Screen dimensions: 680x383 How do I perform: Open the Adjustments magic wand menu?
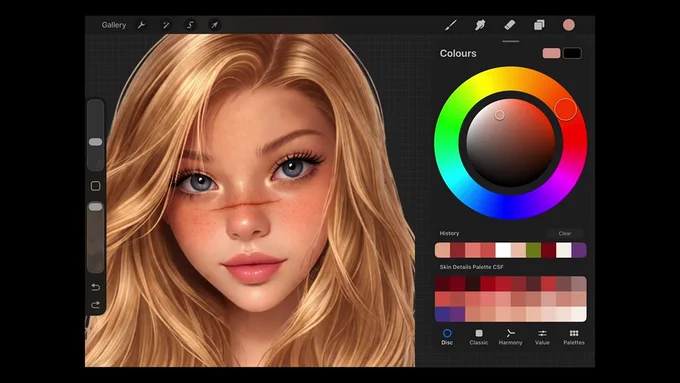coord(166,25)
